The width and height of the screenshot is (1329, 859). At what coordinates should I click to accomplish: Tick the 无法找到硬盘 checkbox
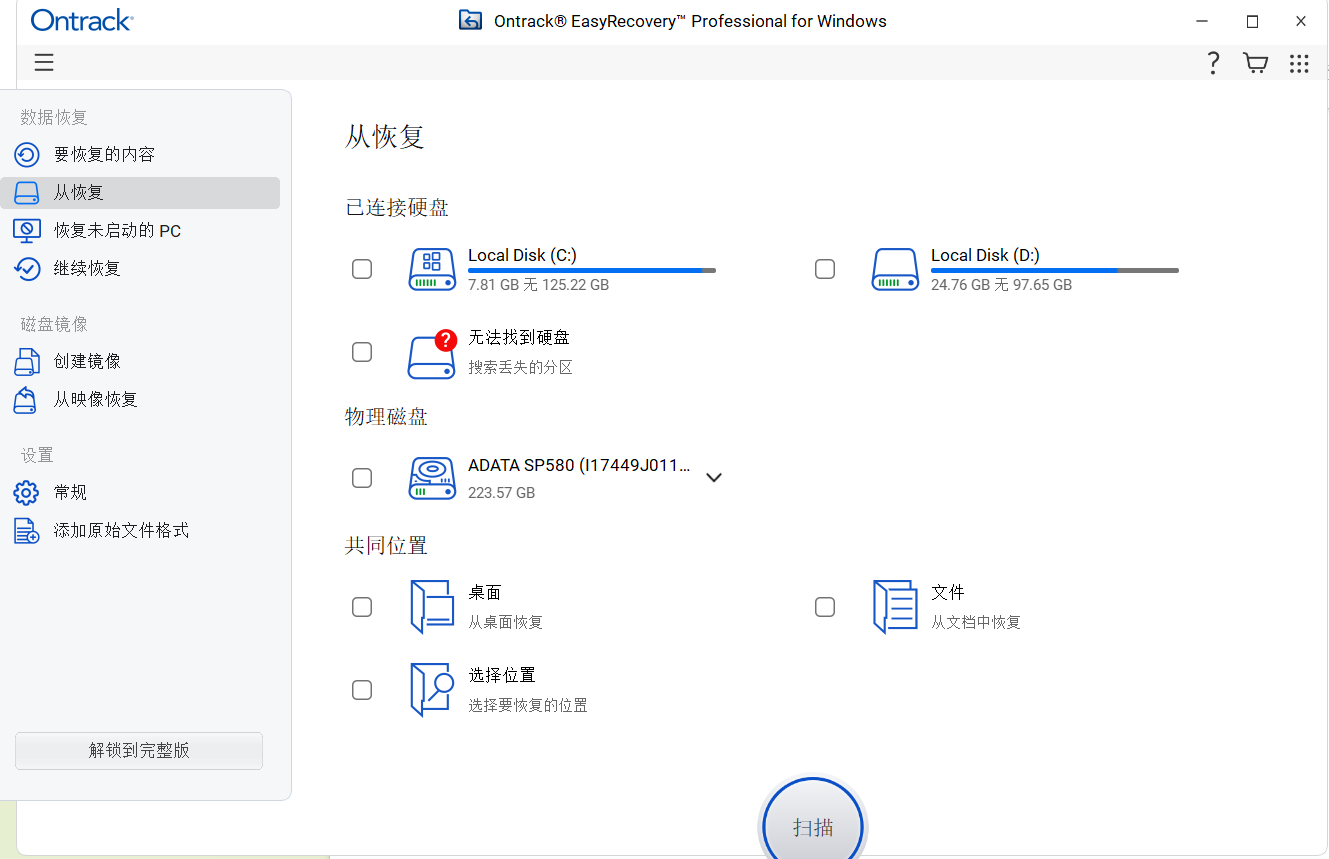[362, 352]
